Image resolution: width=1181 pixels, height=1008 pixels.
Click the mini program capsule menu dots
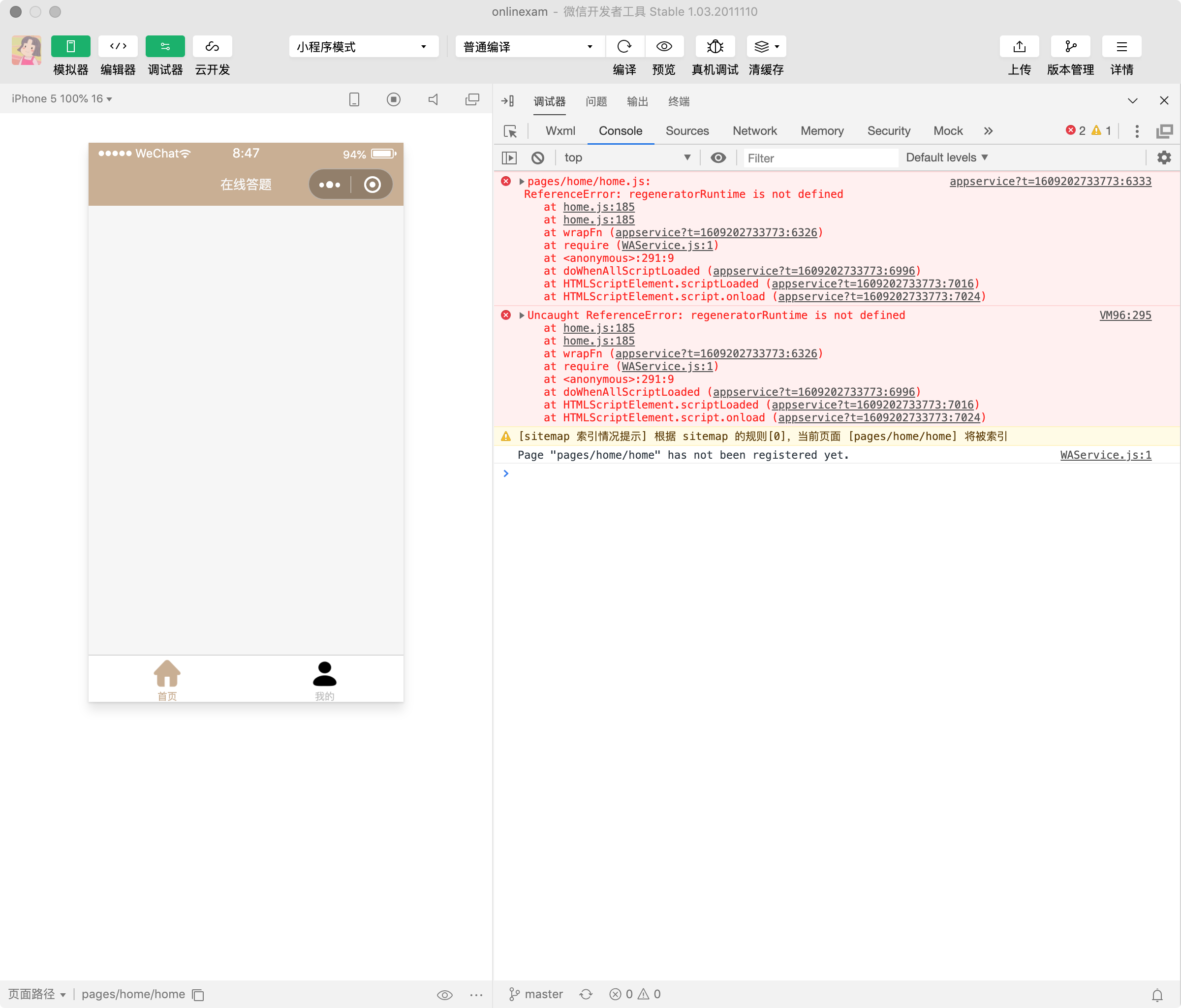point(329,185)
